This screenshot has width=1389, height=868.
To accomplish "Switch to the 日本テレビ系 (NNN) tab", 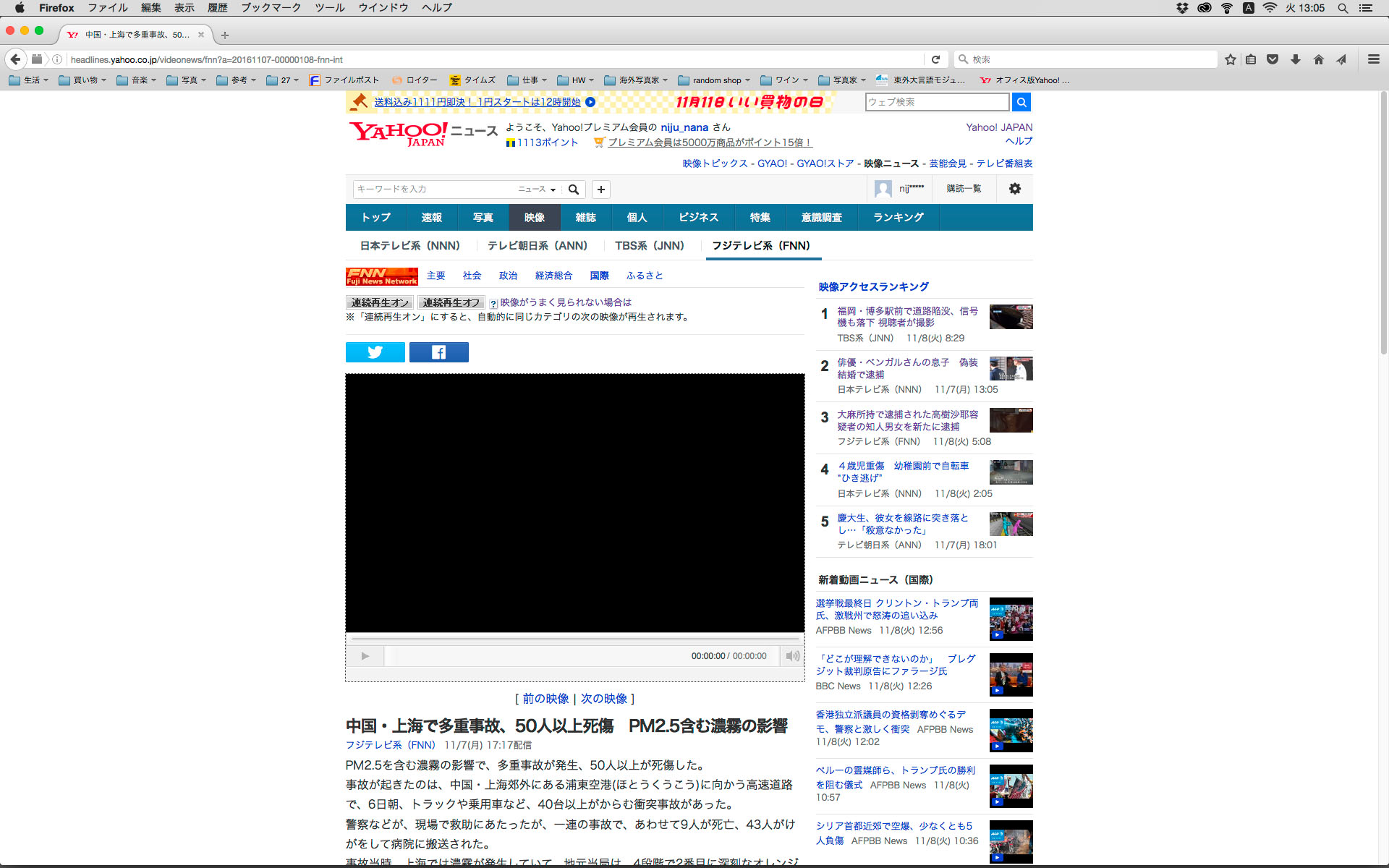I will 409,246.
